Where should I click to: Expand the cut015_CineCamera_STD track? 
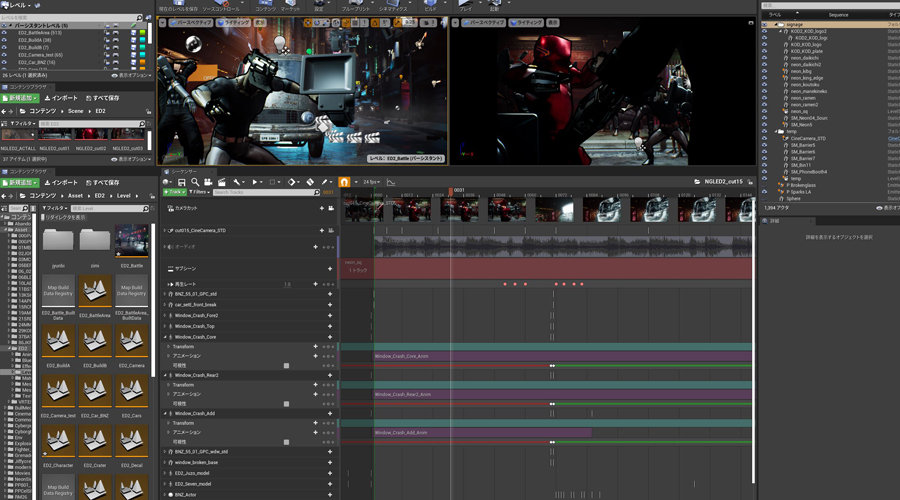165,230
